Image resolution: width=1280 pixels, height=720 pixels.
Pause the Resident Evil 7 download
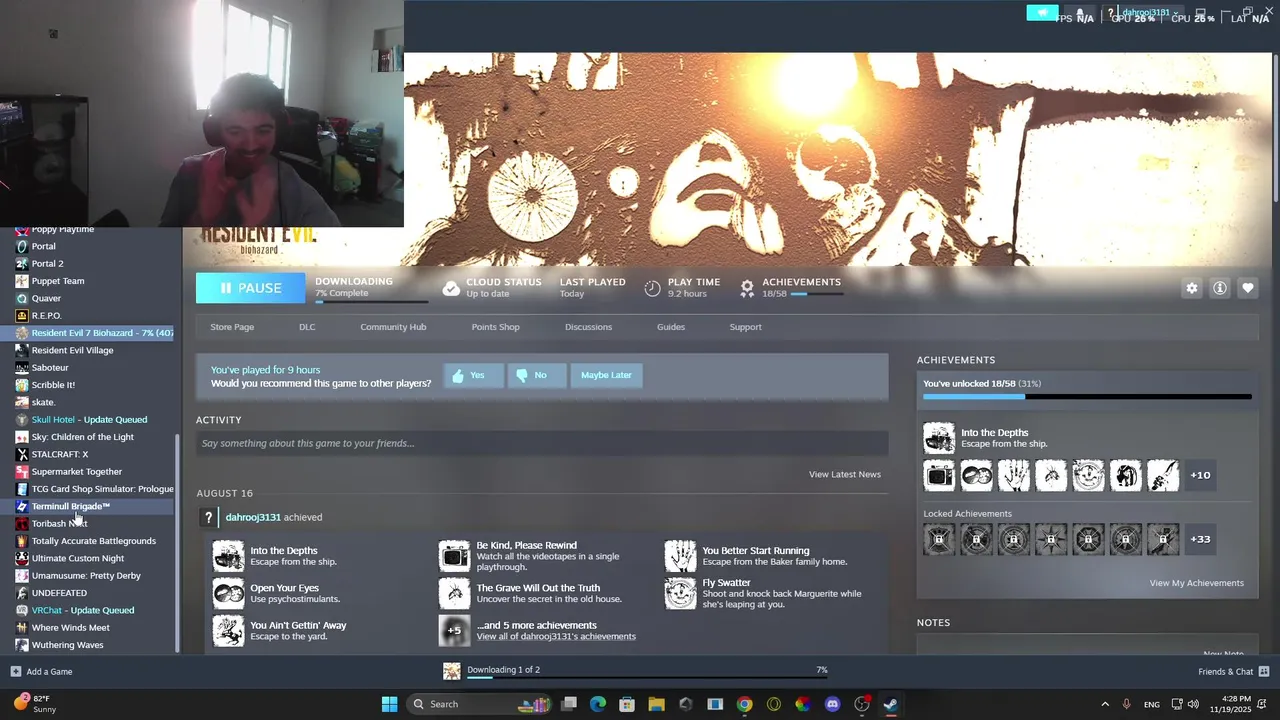250,288
